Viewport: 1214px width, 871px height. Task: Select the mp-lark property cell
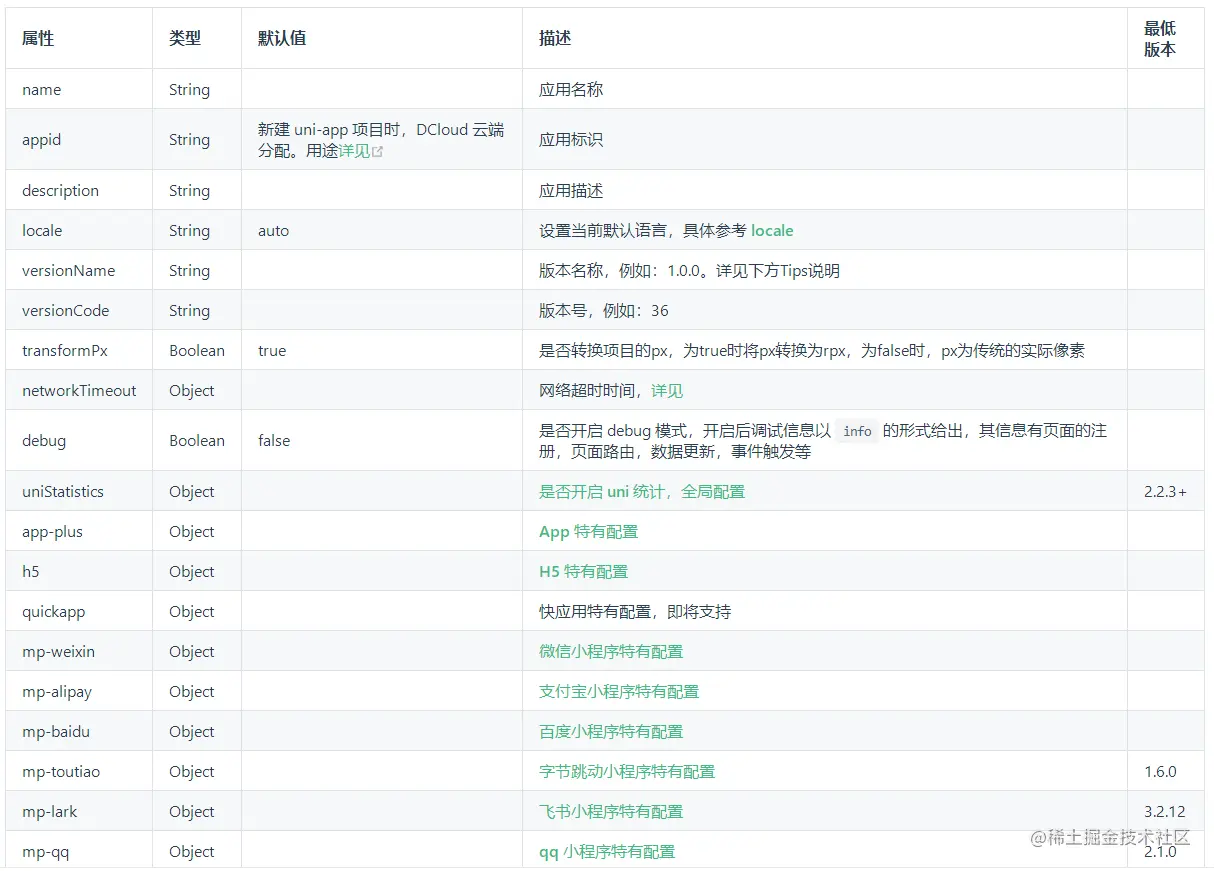[x=79, y=811]
